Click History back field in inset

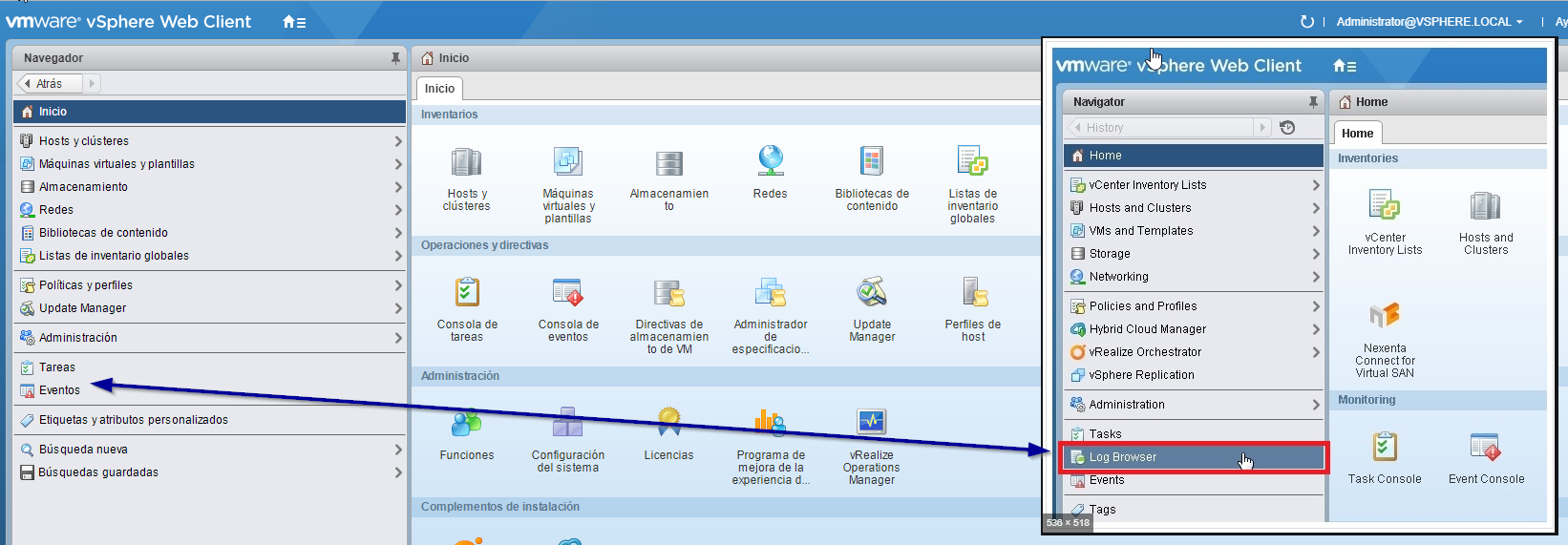(1159, 128)
